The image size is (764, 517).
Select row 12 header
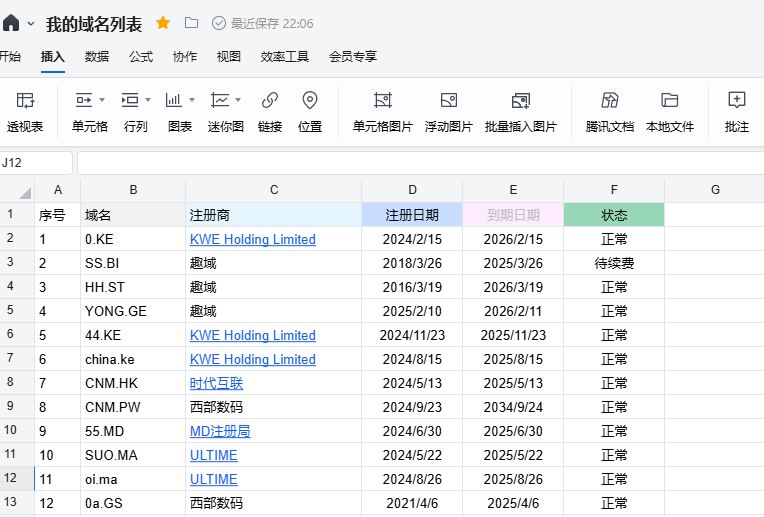pos(17,479)
